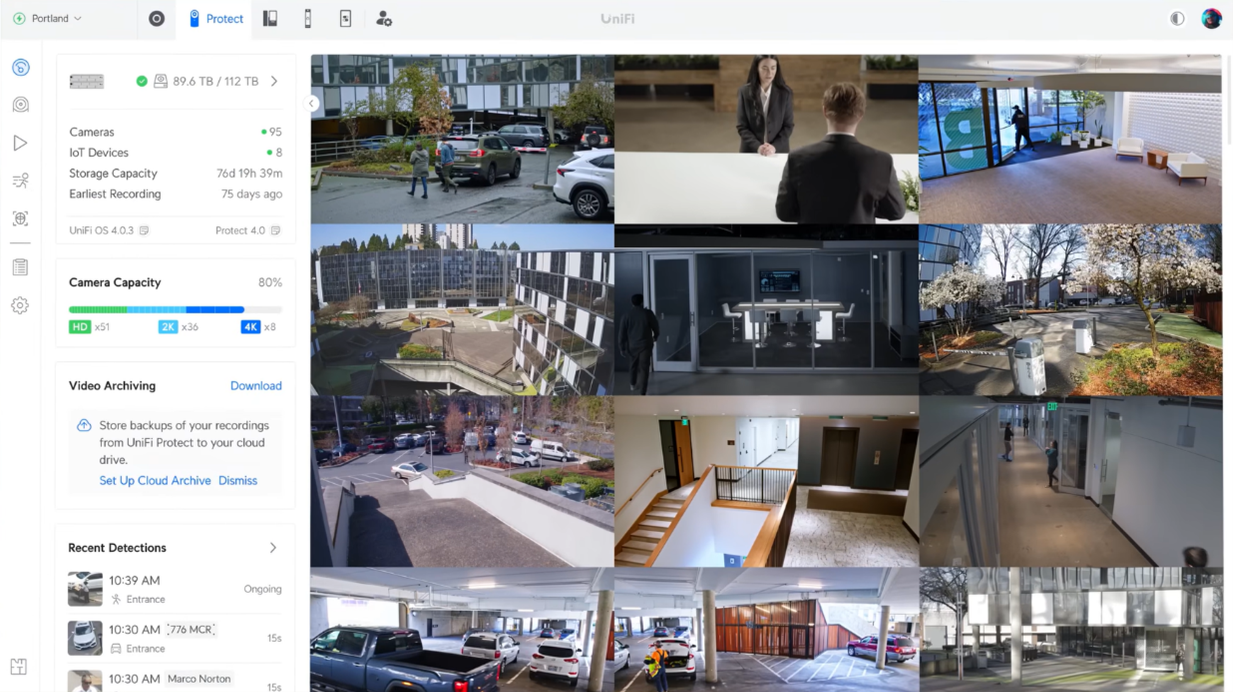Open the Settings gear in sidebar
1233x692 pixels.
coord(20,306)
